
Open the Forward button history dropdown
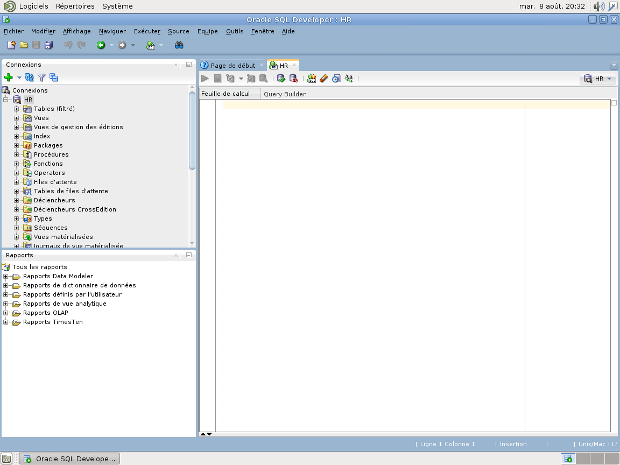tap(133, 45)
